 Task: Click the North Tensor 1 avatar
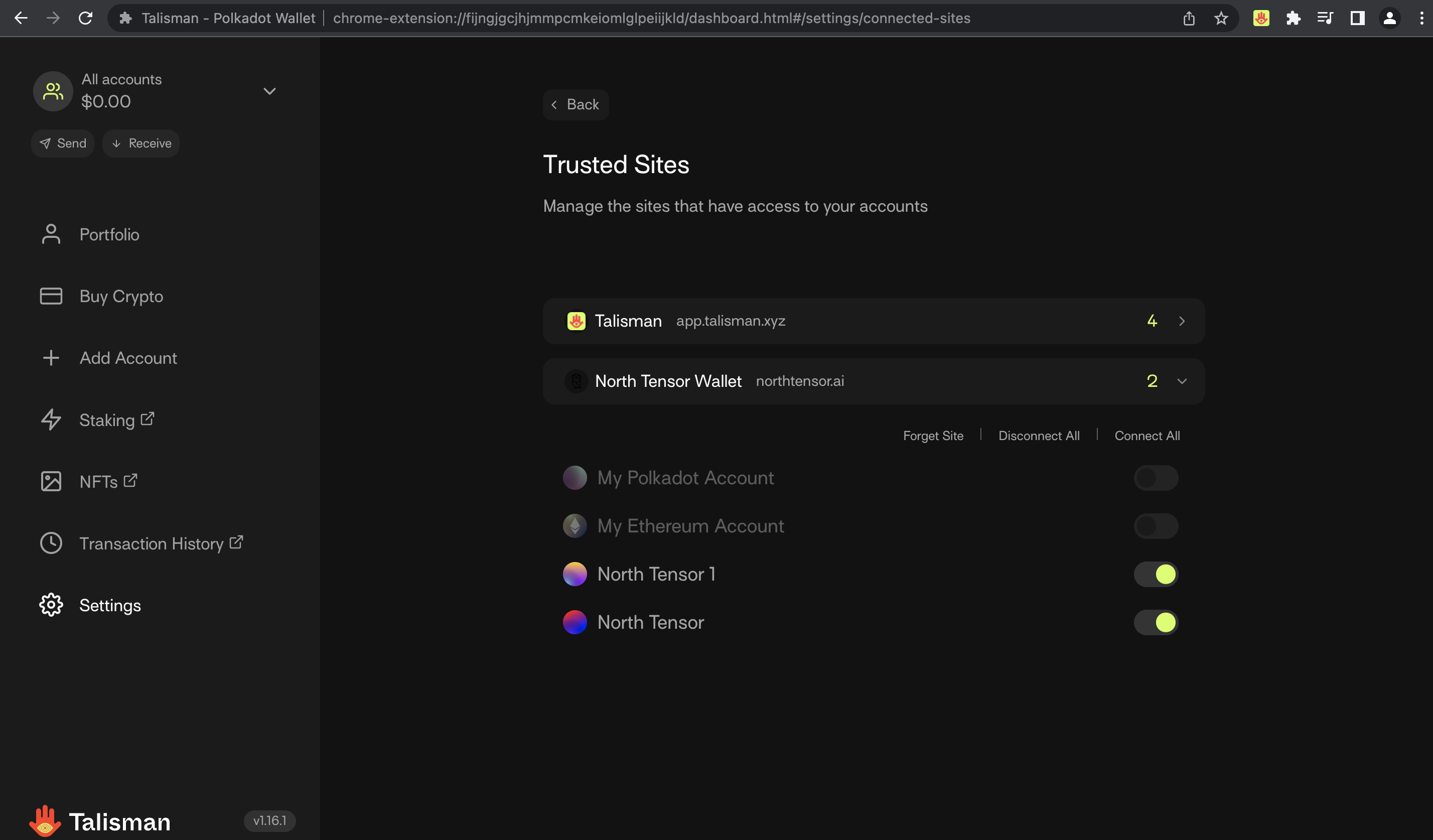pyautogui.click(x=575, y=575)
